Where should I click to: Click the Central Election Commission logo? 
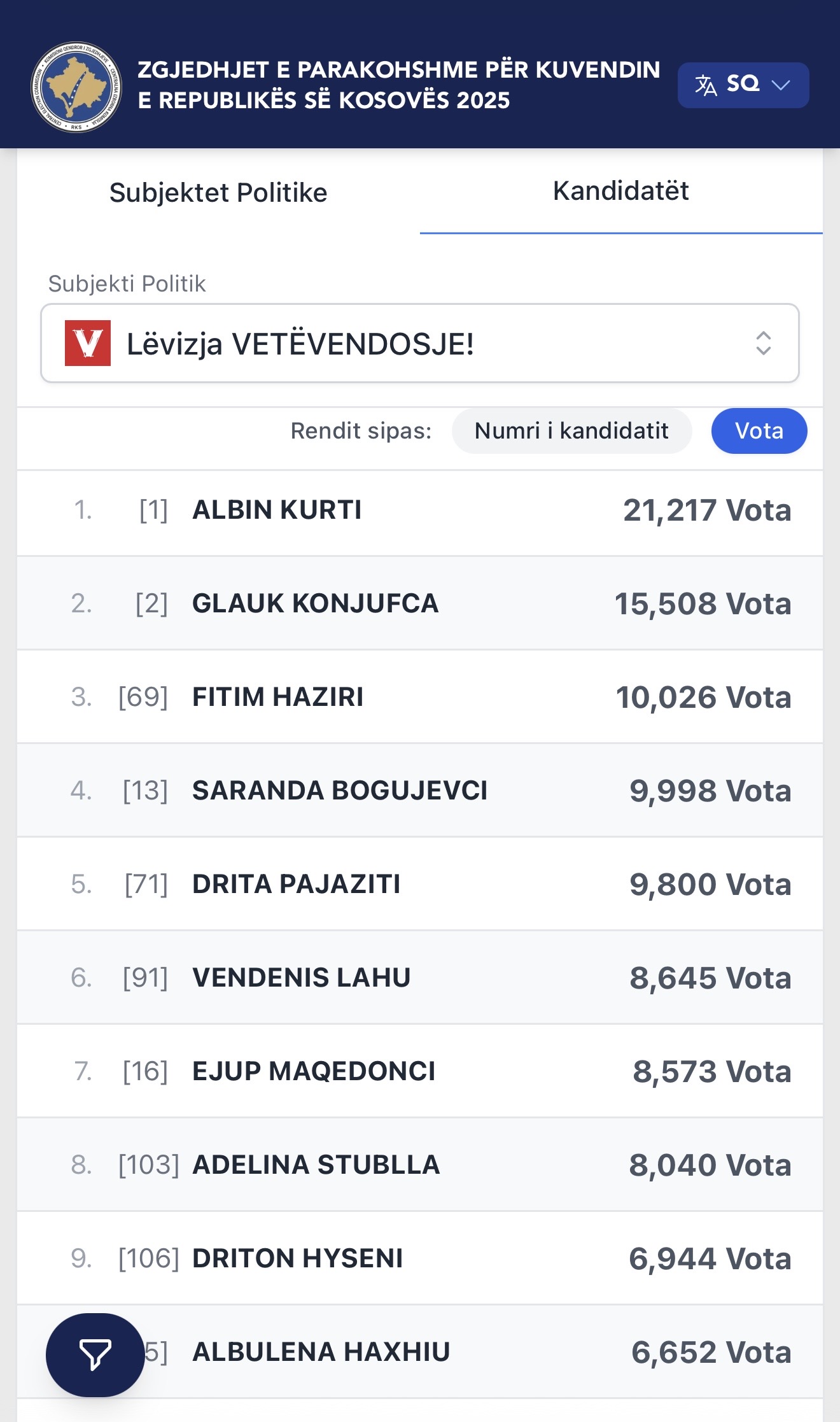(x=76, y=87)
